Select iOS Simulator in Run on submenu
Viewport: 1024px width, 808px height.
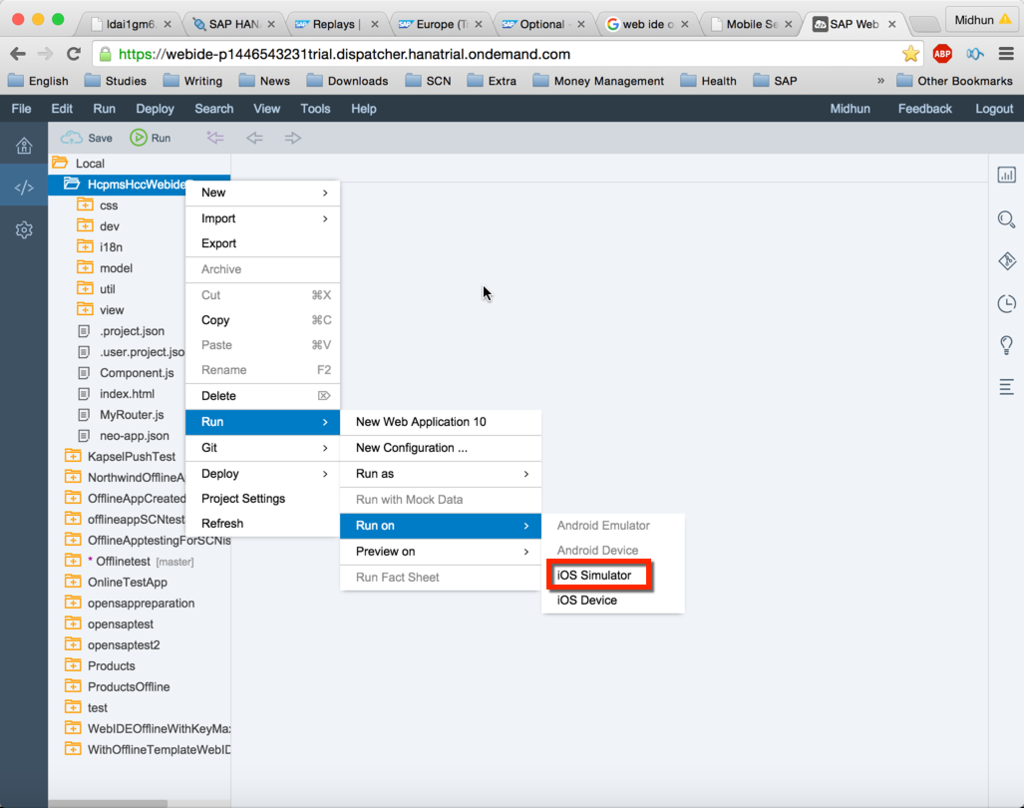pos(613,575)
